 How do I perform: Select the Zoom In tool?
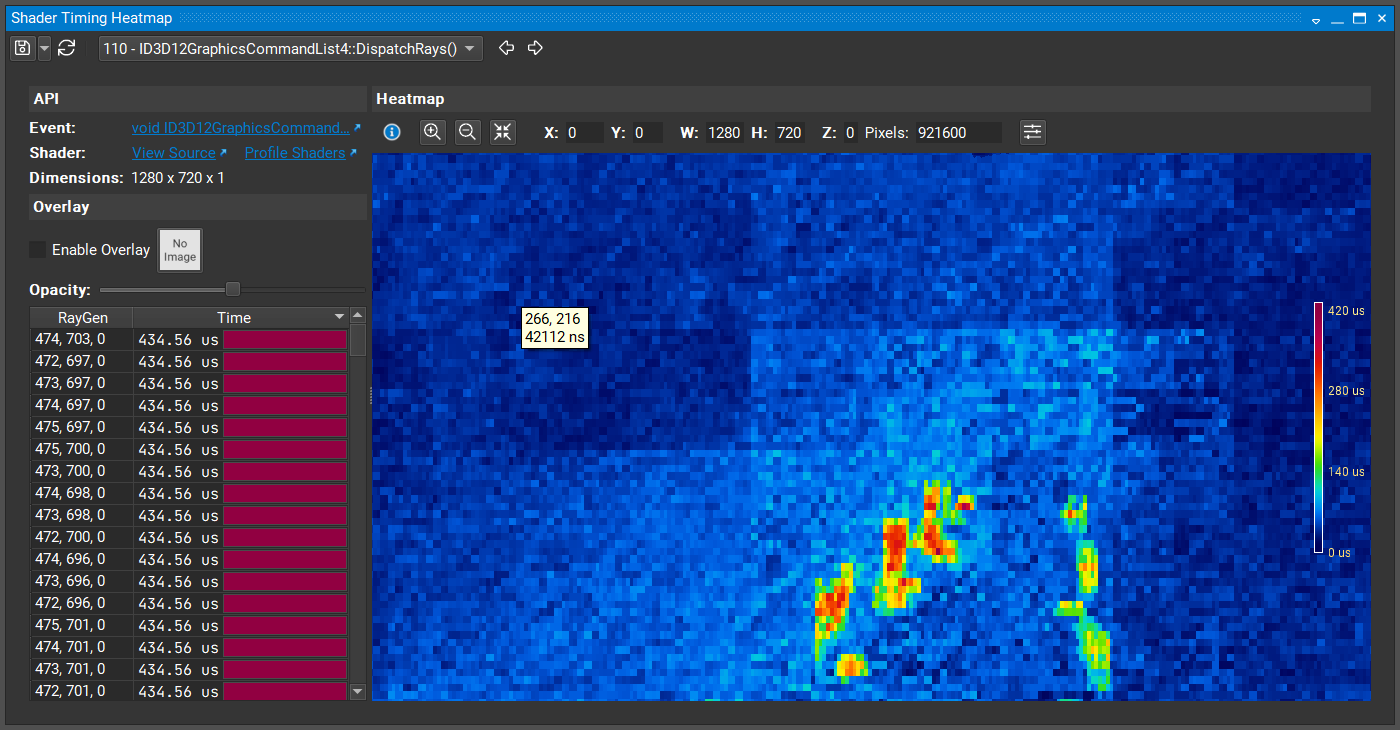point(432,132)
